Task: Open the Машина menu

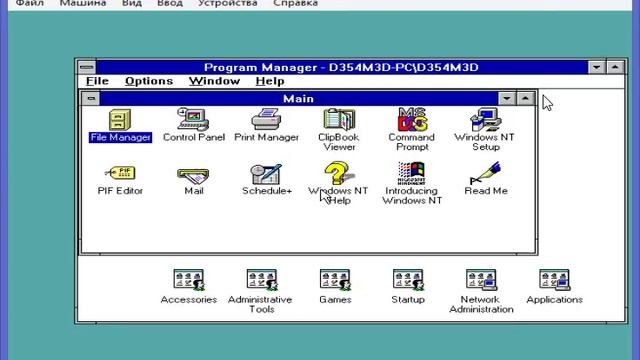Action: [83, 3]
